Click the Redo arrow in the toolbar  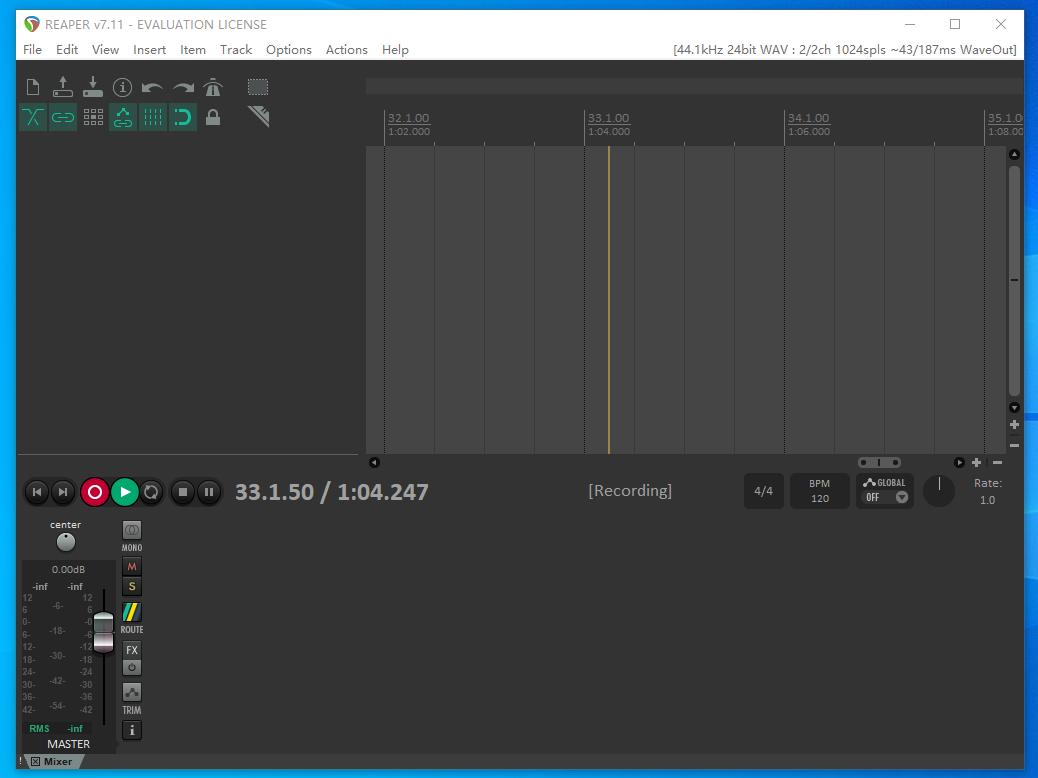(x=183, y=87)
